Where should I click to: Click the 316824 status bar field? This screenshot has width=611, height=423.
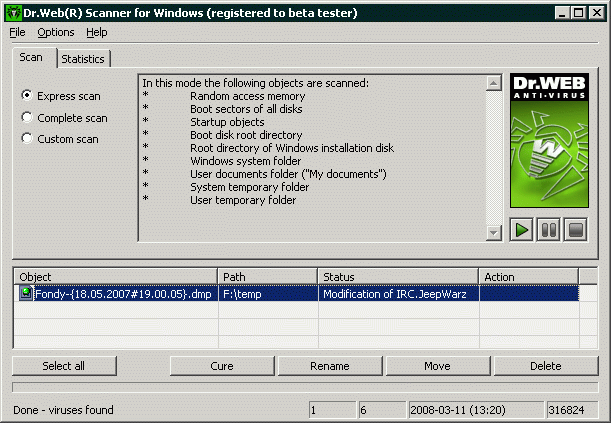572,410
